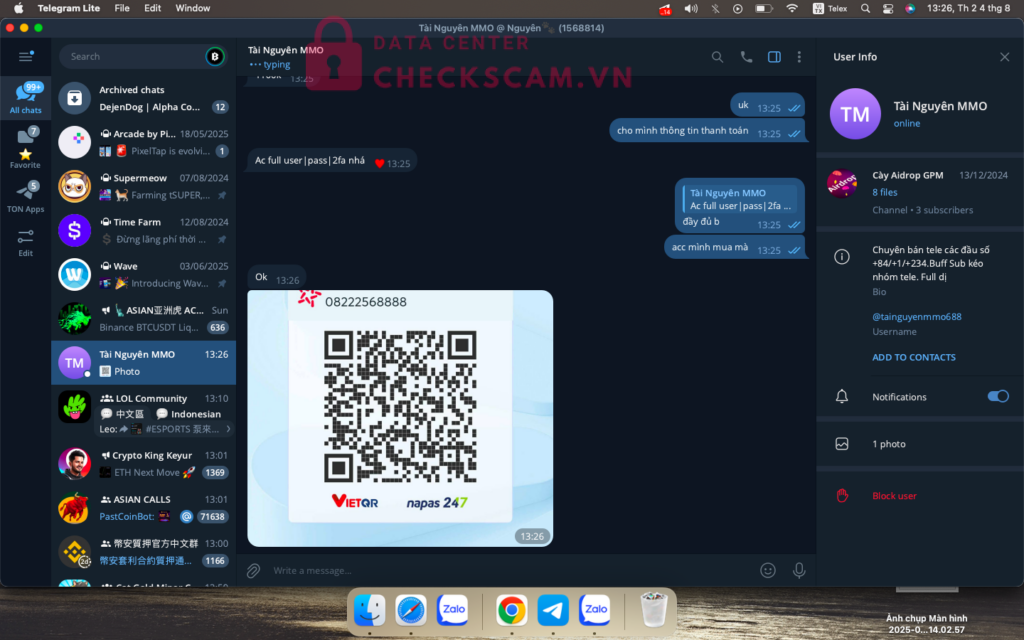Open the Time Farm chat
The height and width of the screenshot is (640, 1024).
coord(144,231)
